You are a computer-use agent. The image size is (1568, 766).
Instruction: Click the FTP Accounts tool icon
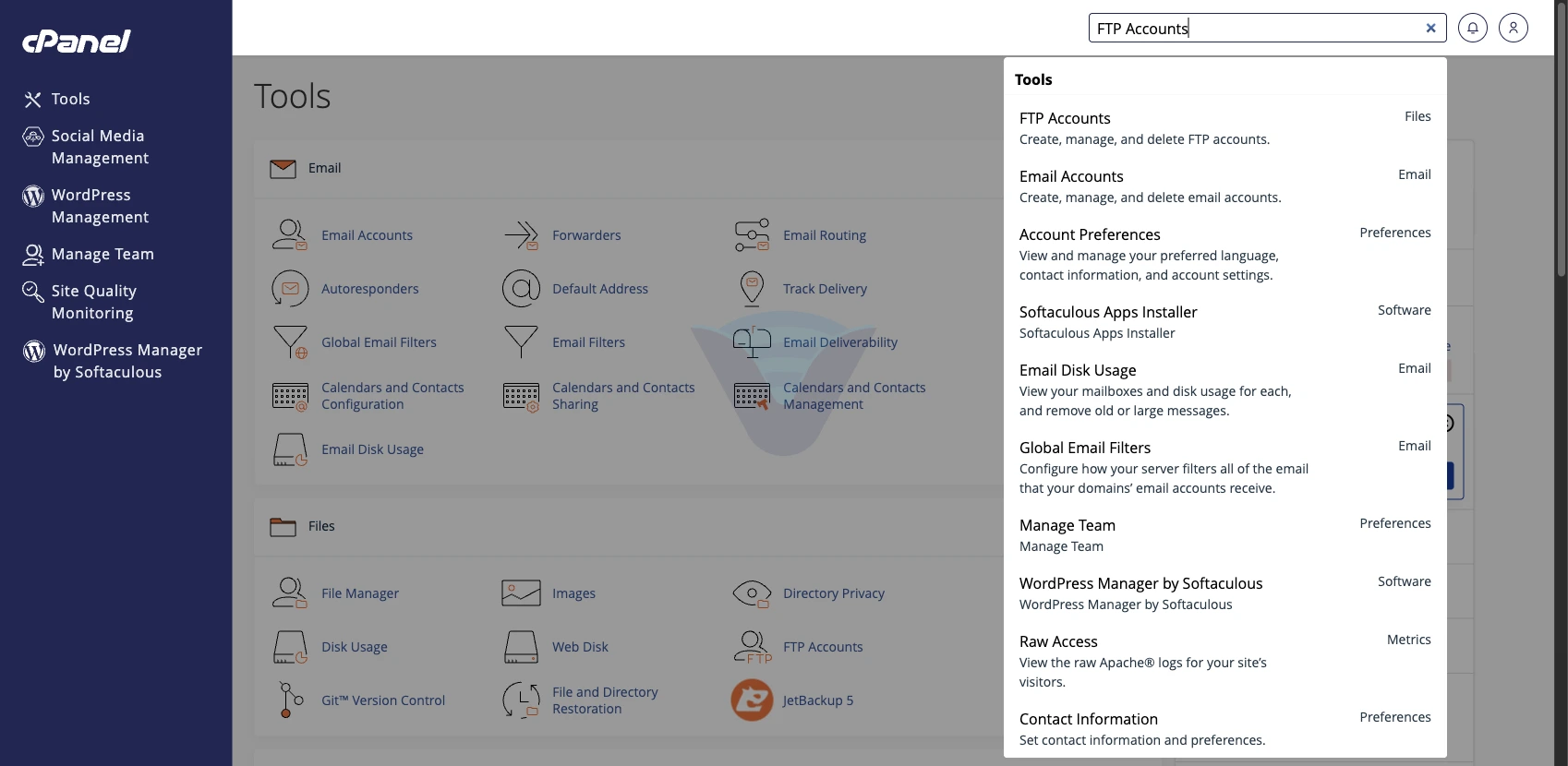pyautogui.click(x=752, y=647)
